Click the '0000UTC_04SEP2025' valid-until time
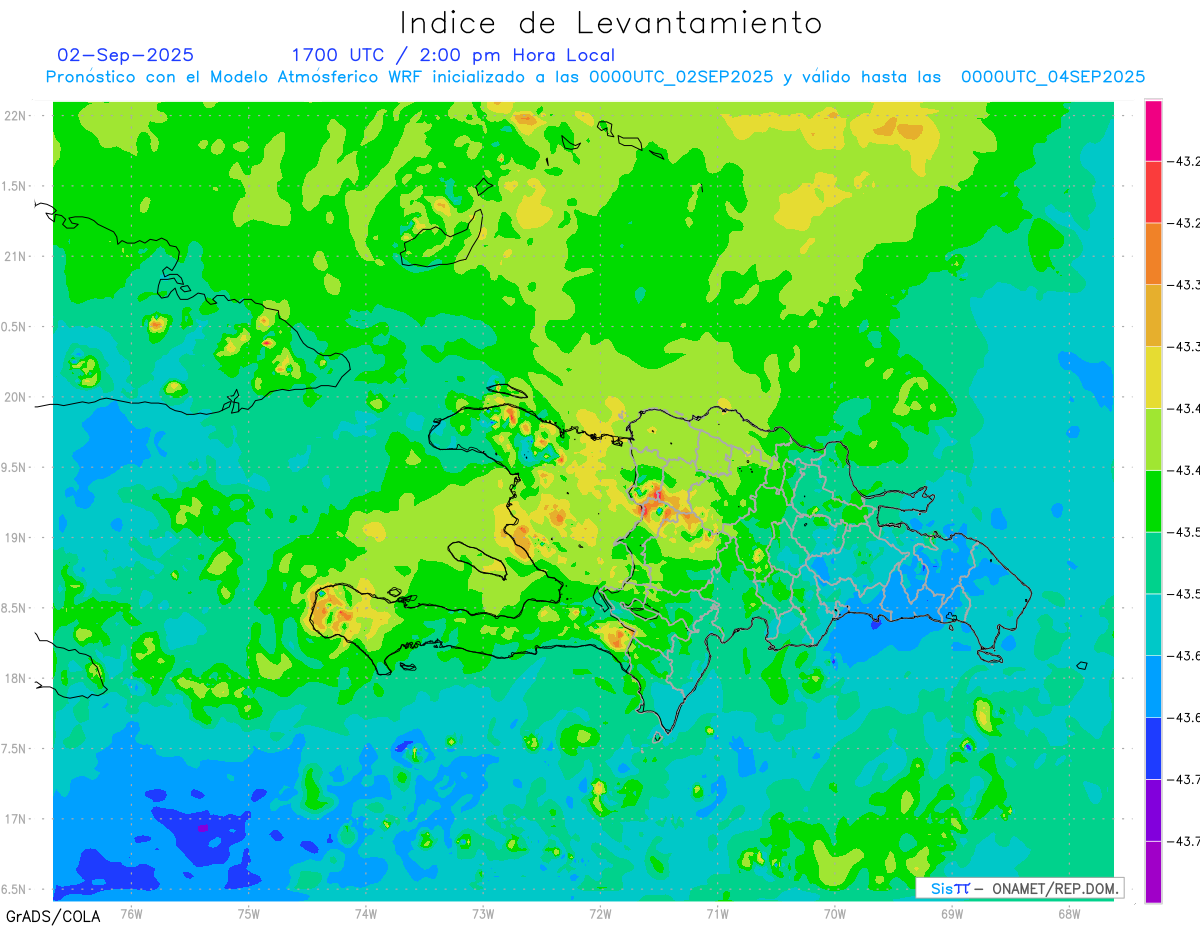Image resolution: width=1200 pixels, height=927 pixels. tap(1053, 77)
